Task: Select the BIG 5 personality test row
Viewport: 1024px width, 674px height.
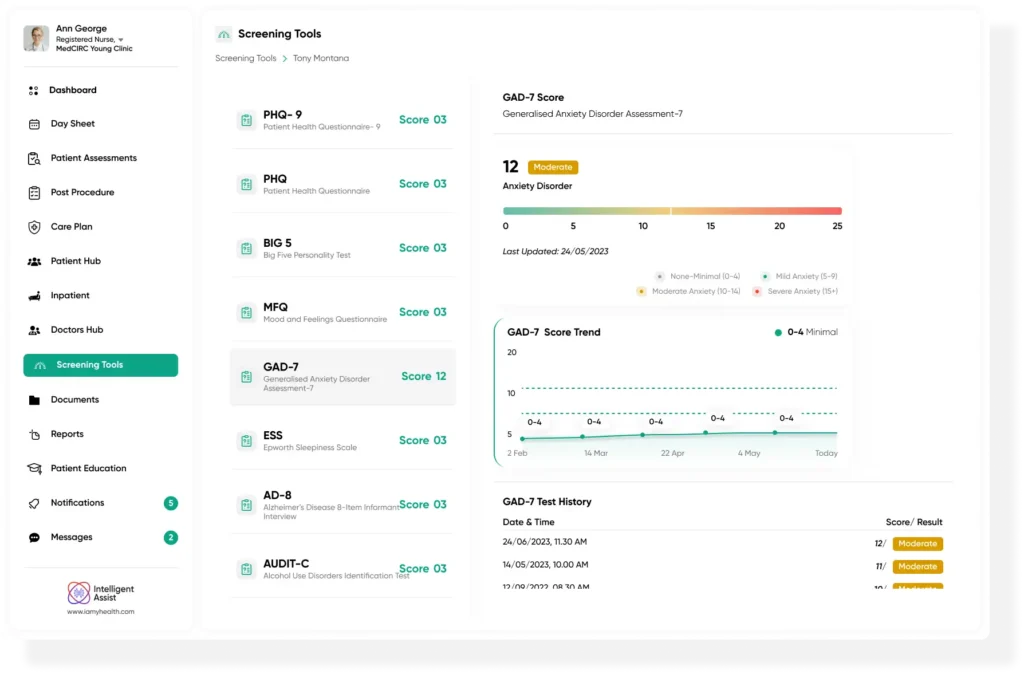Action: [342, 248]
